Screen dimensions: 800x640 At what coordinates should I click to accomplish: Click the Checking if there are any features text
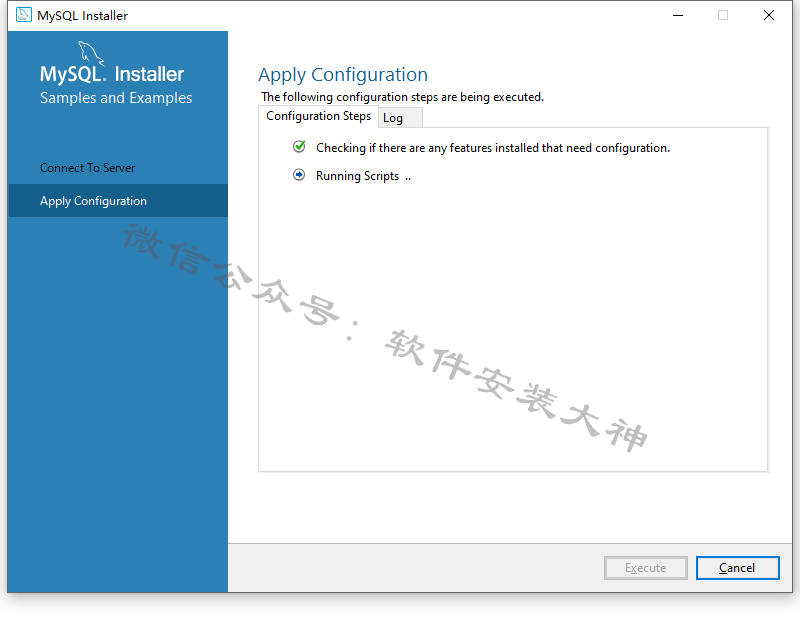[492, 148]
